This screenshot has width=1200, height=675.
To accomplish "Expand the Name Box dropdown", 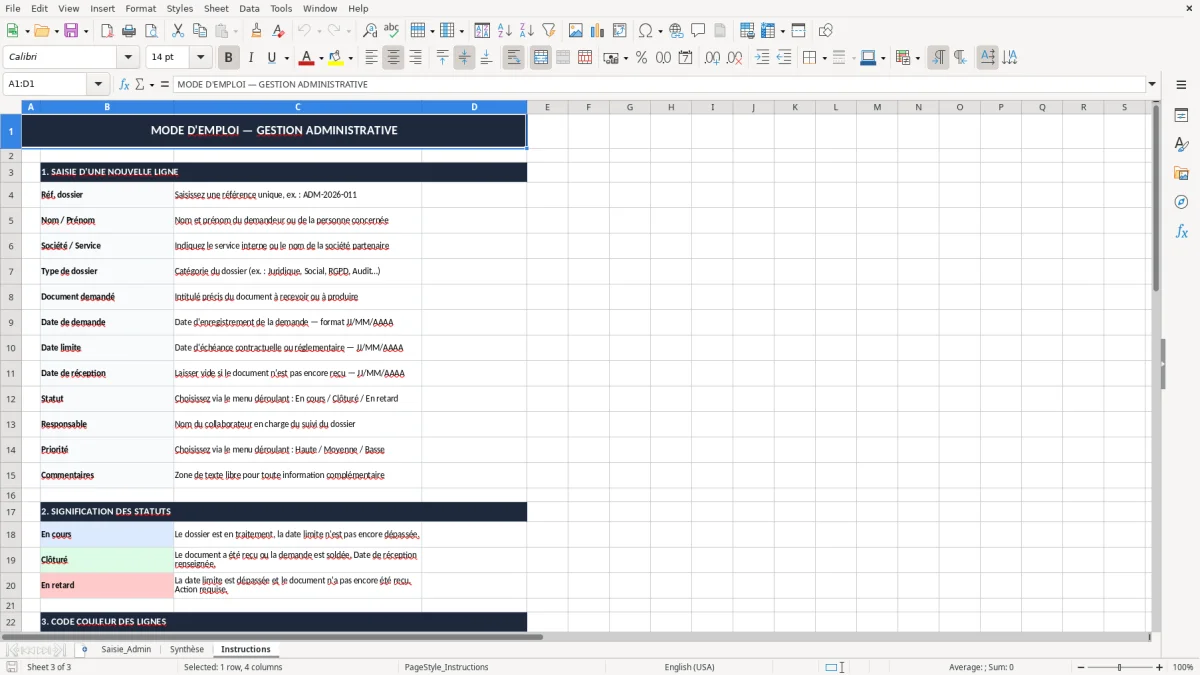I will tap(98, 85).
